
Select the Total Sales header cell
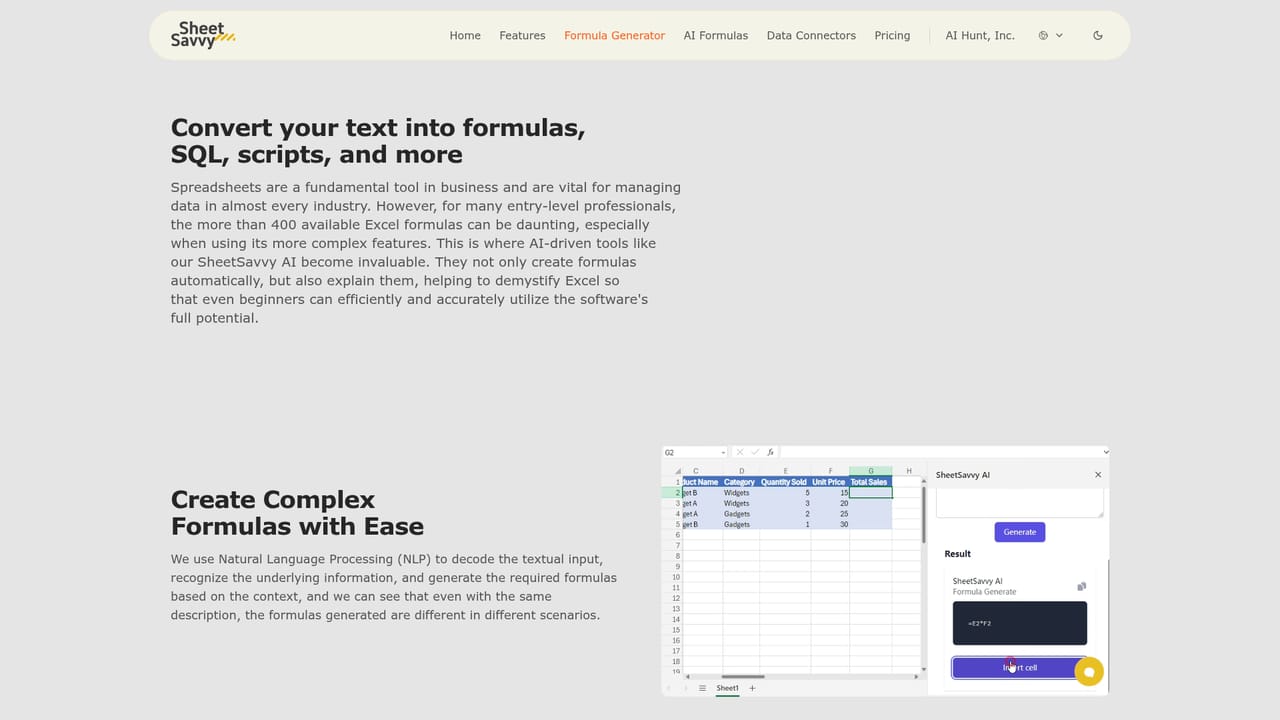[870, 482]
